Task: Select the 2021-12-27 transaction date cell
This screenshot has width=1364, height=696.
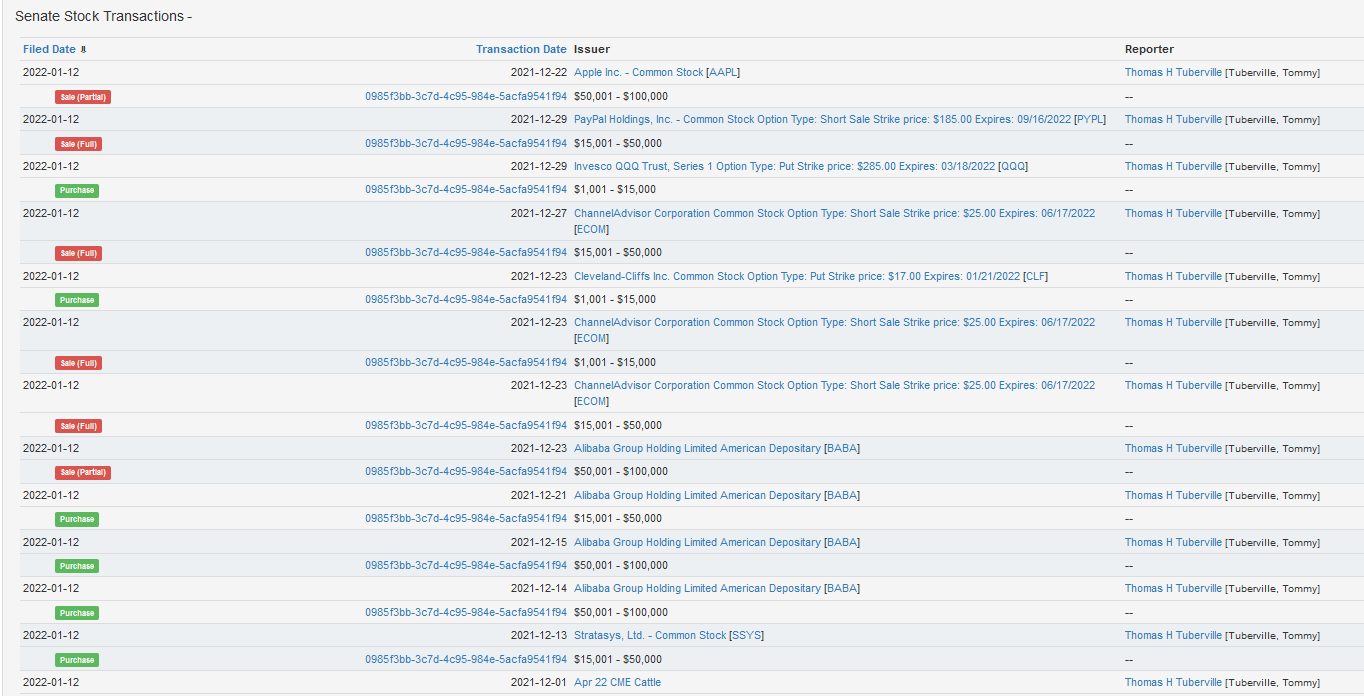Action: point(538,213)
